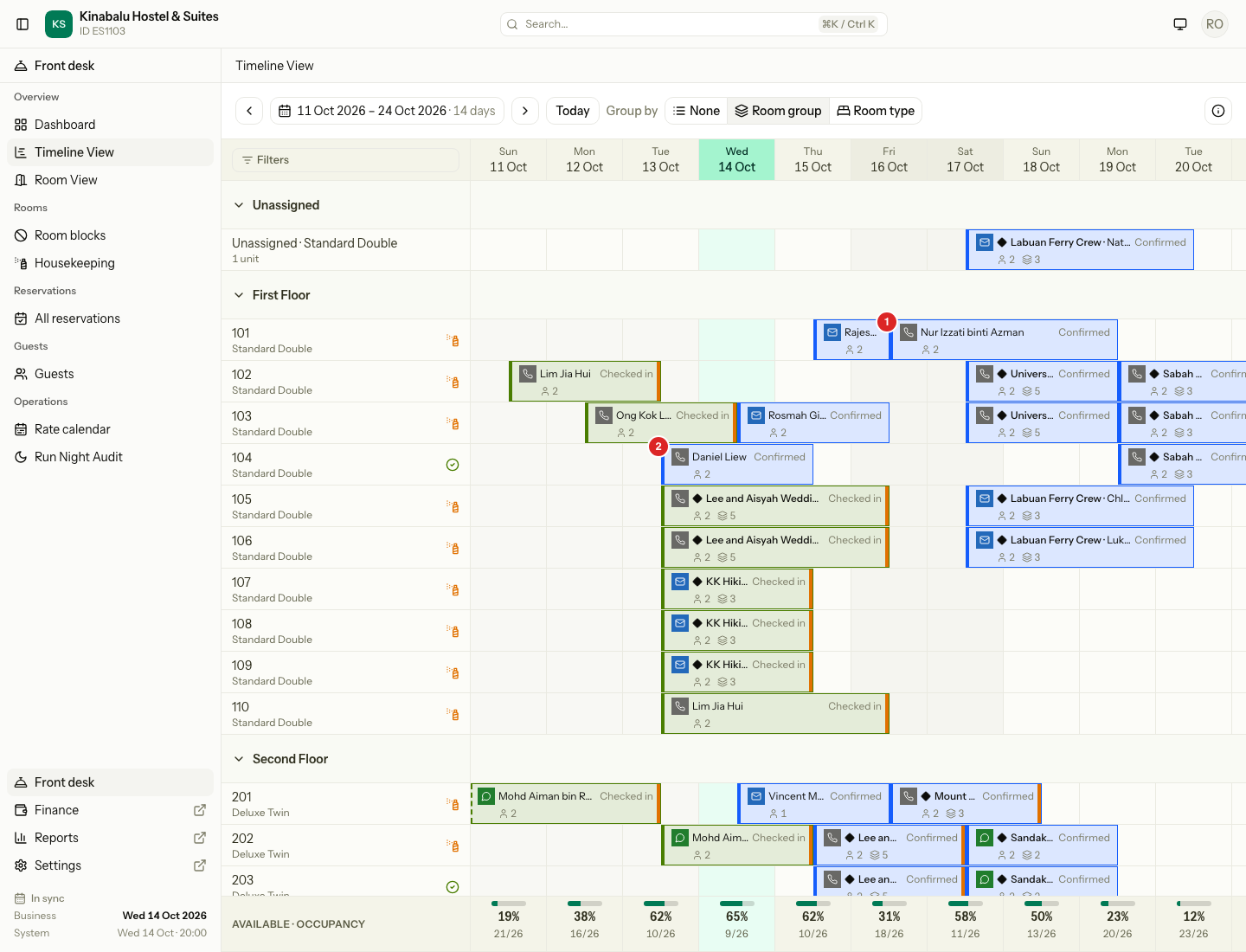The image size is (1246, 952).
Task: Open the display monitor icon in header
Action: click(1180, 24)
